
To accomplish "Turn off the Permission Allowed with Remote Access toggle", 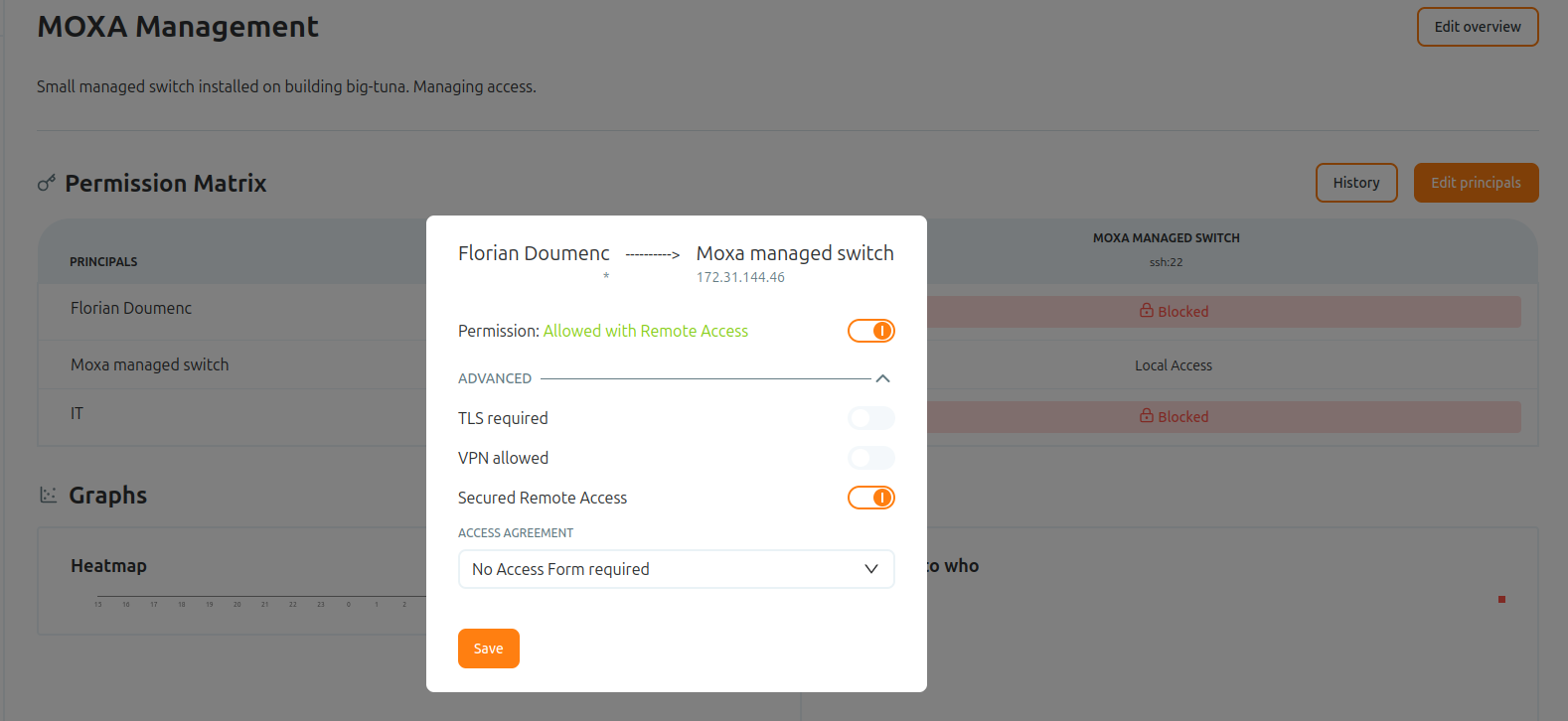I will (871, 331).
